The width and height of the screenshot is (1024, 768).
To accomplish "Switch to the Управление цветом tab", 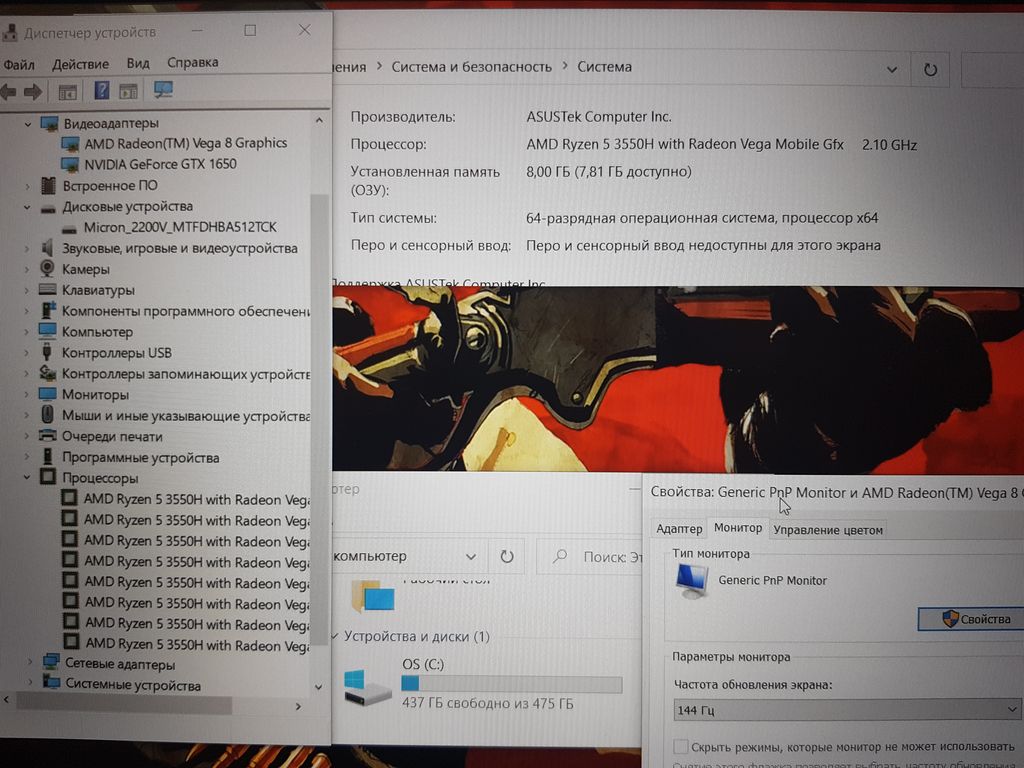I will (829, 530).
